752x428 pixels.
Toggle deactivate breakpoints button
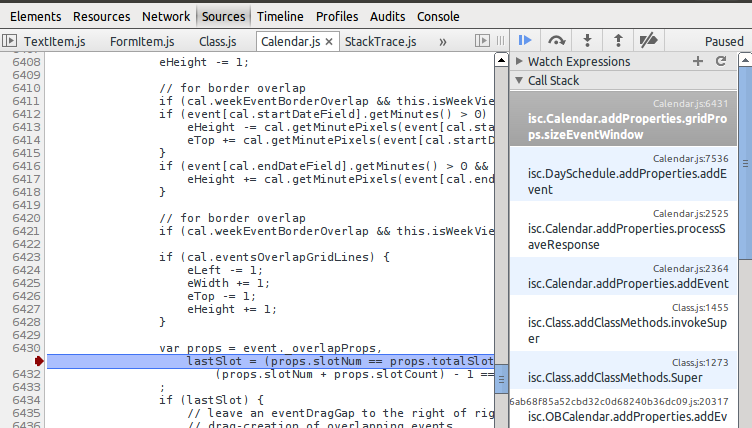[x=648, y=41]
